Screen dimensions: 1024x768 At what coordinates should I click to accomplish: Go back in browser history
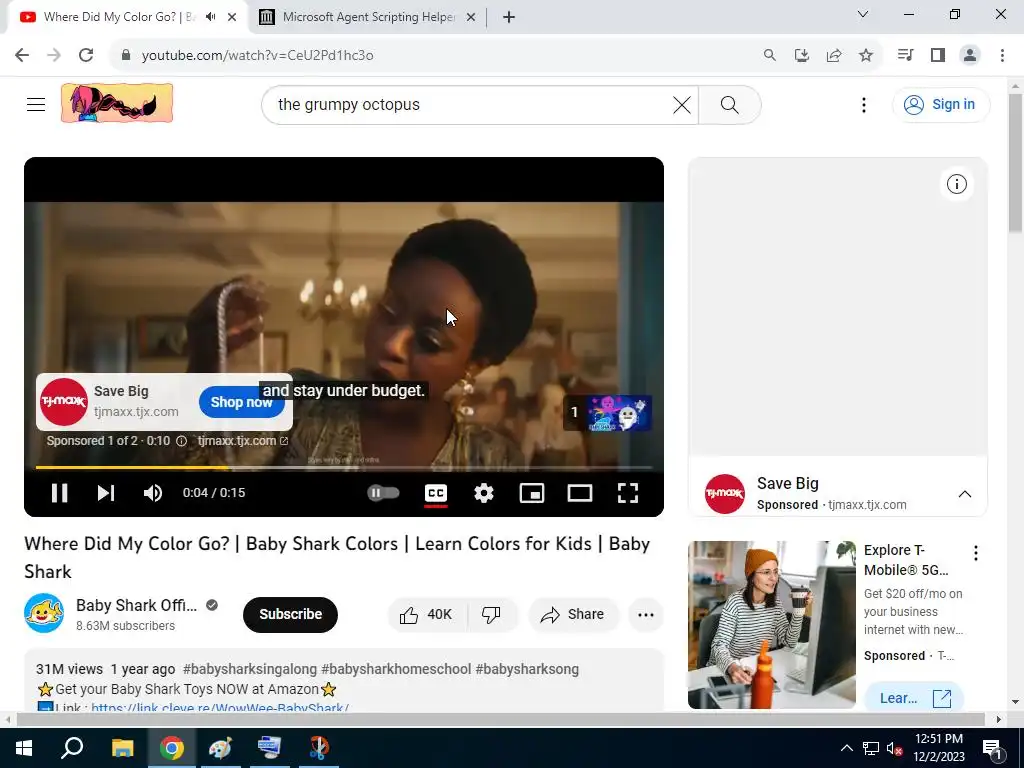tap(22, 56)
